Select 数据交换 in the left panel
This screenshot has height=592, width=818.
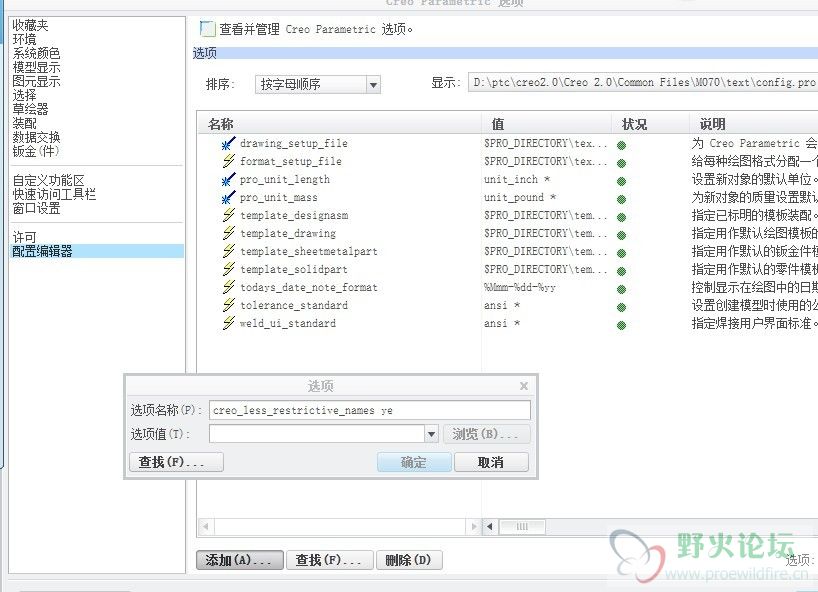(x=37, y=138)
